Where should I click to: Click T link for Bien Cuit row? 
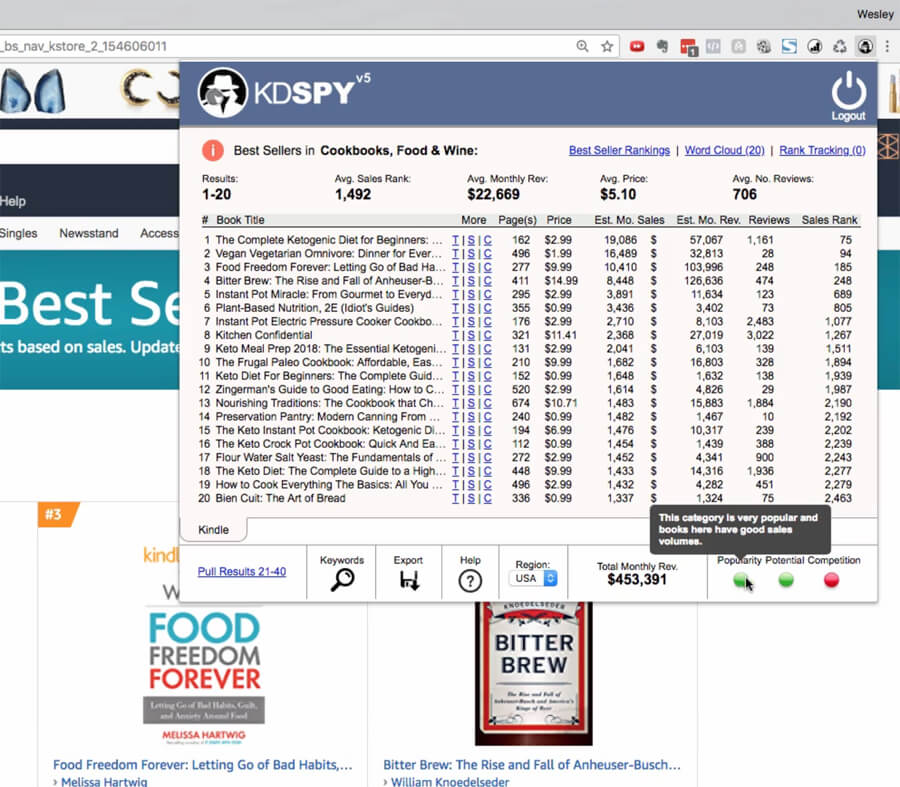click(x=455, y=498)
